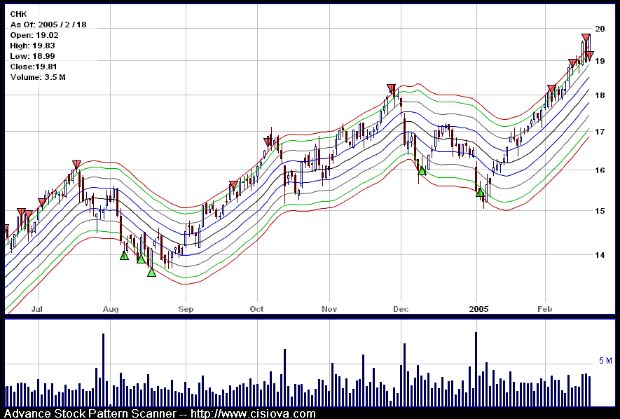Select the red marker in early February near 18
Image resolution: width=620 pixels, height=419 pixels.
[x=551, y=89]
